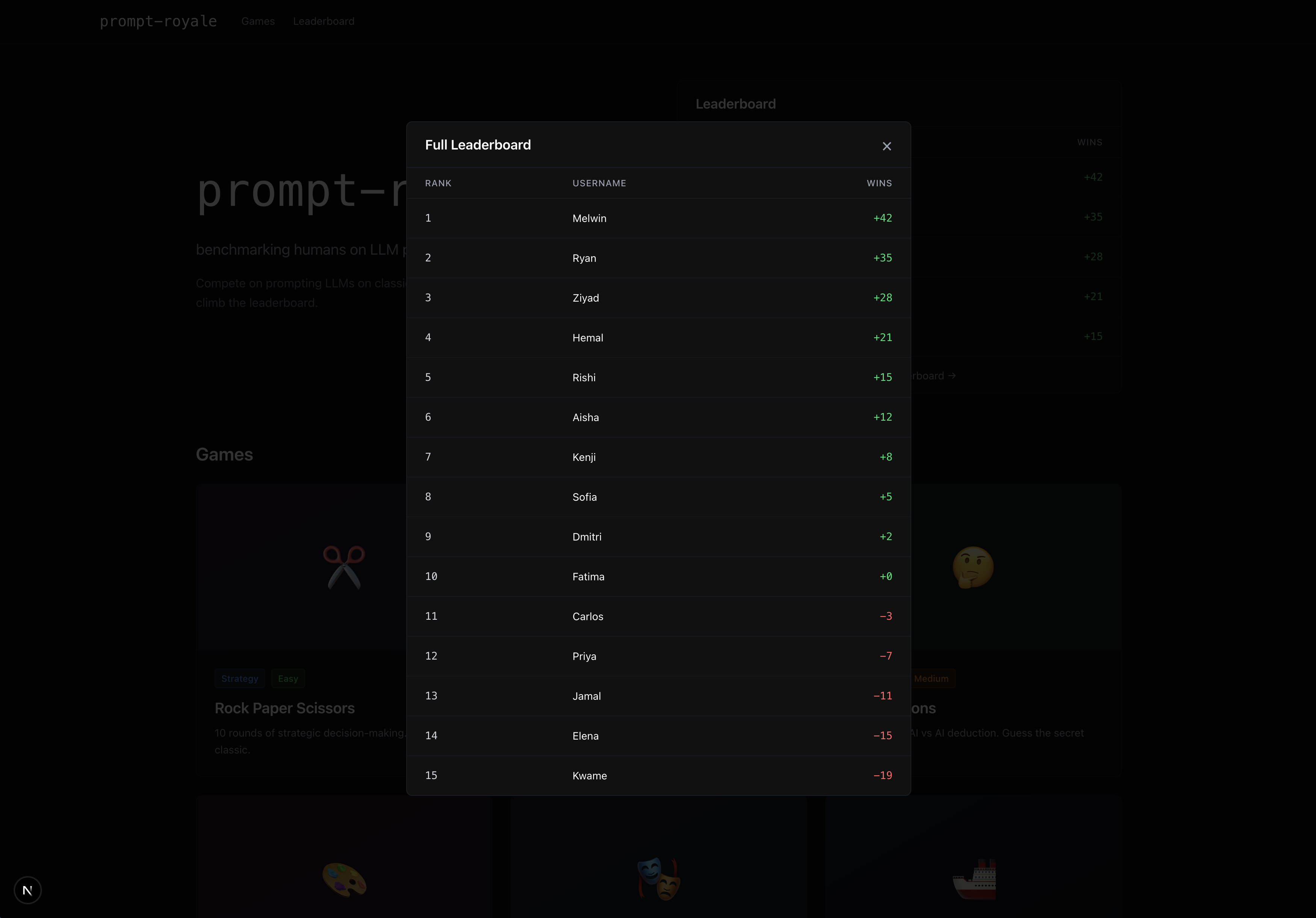This screenshot has height=918, width=1316.
Task: Click the USERNAME column header
Action: click(x=599, y=183)
